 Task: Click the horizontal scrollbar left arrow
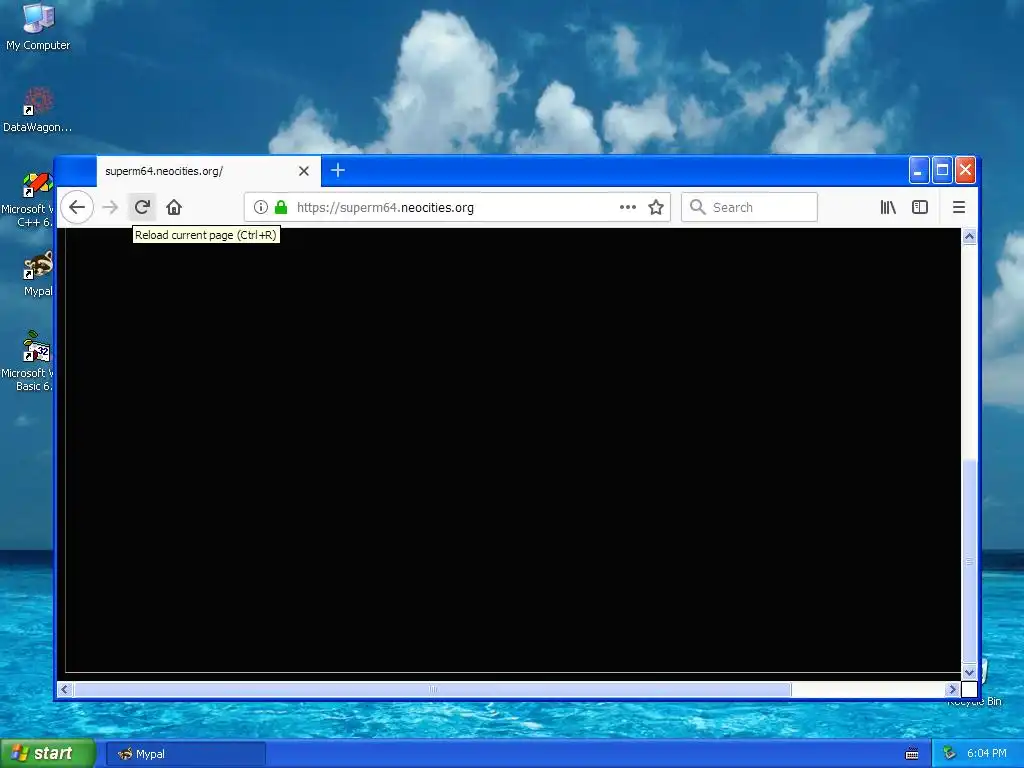click(65, 690)
